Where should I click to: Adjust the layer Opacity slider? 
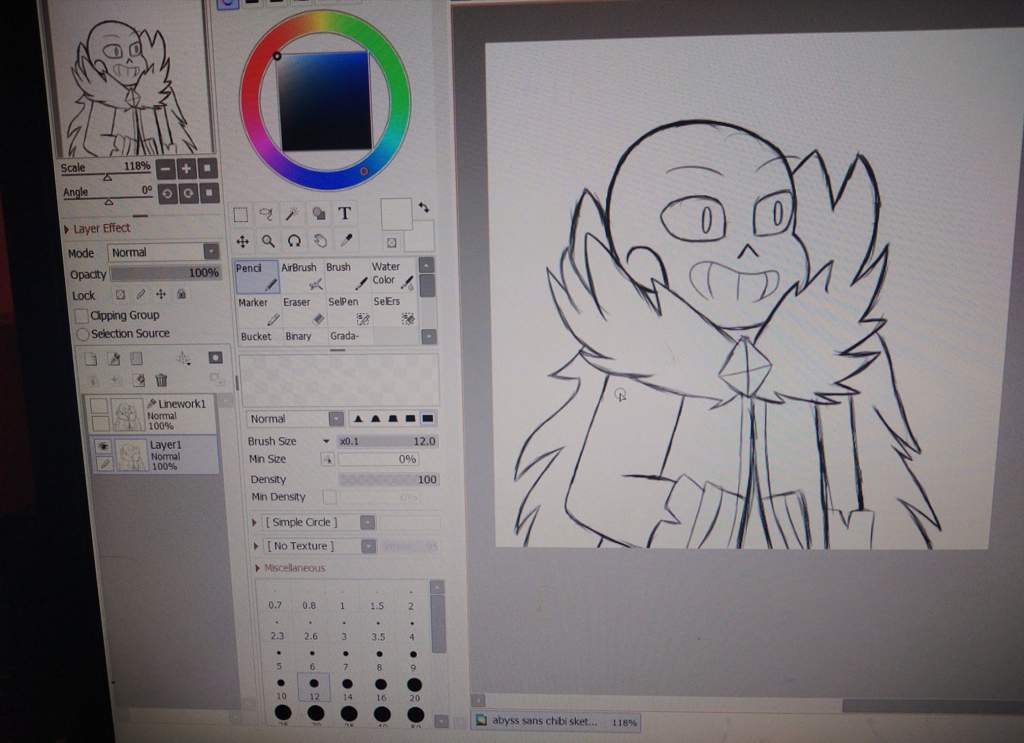tap(166, 273)
